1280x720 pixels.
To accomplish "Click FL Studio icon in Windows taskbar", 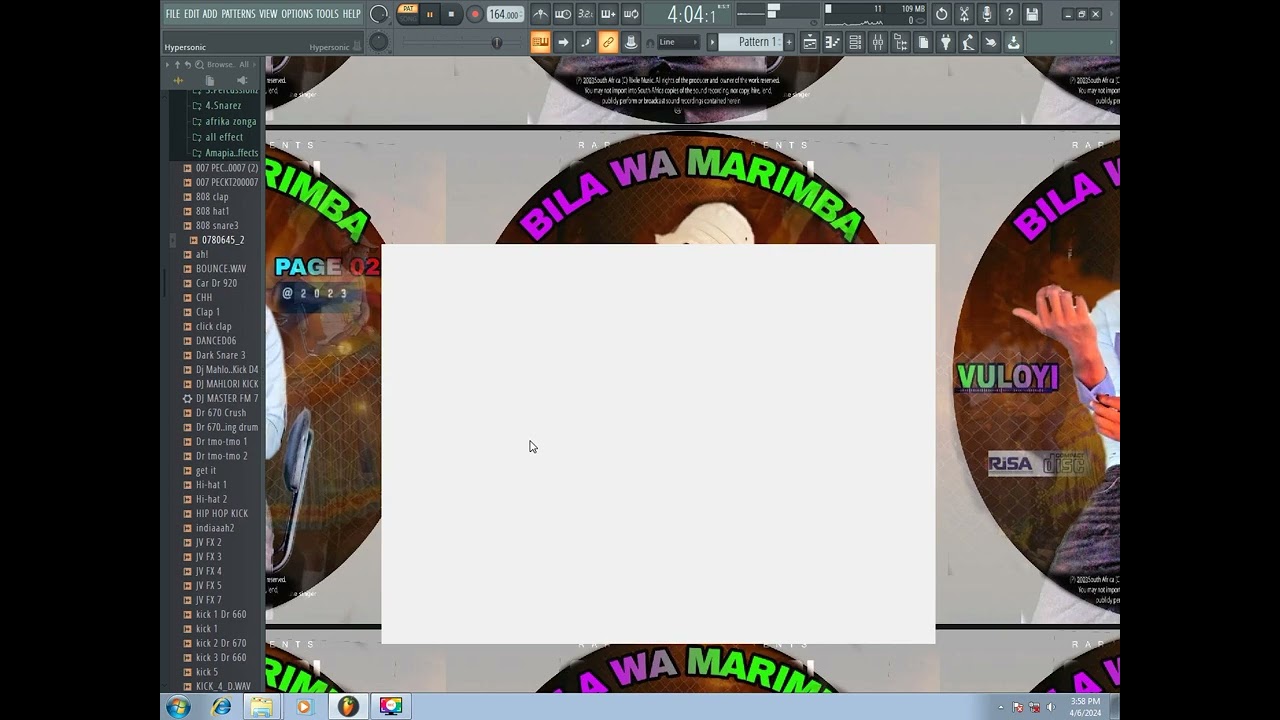I will (347, 706).
